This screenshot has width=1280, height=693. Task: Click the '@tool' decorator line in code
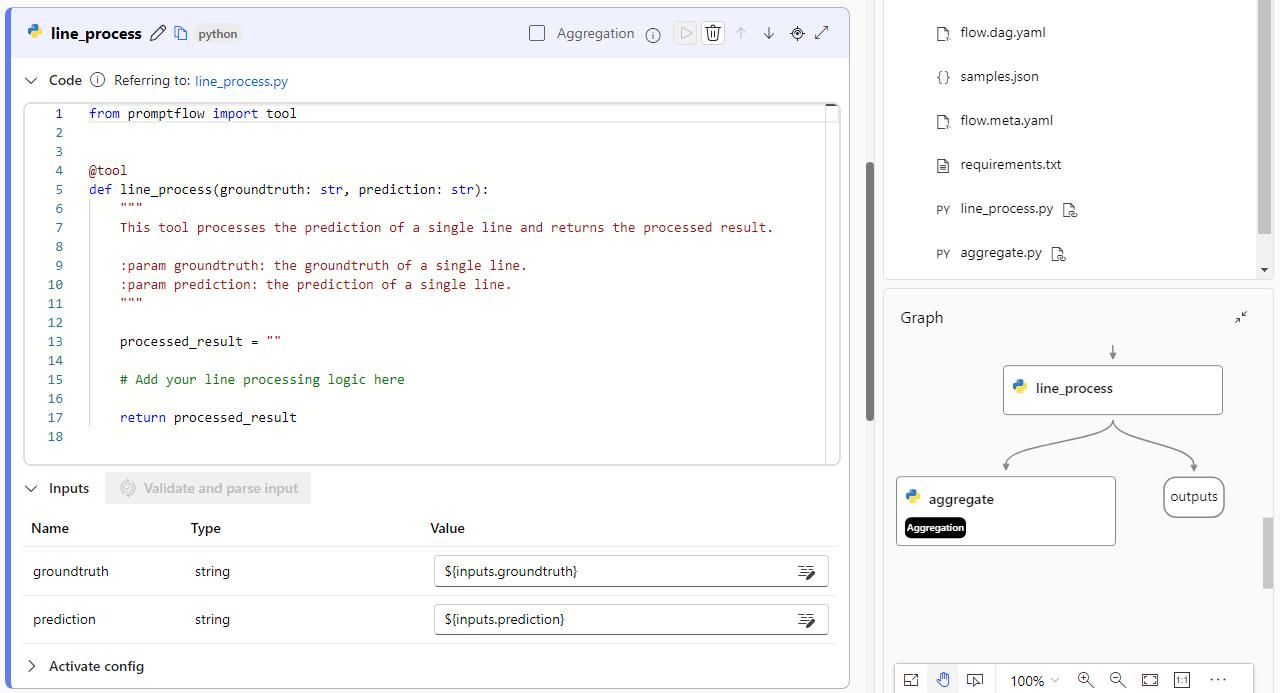click(108, 171)
